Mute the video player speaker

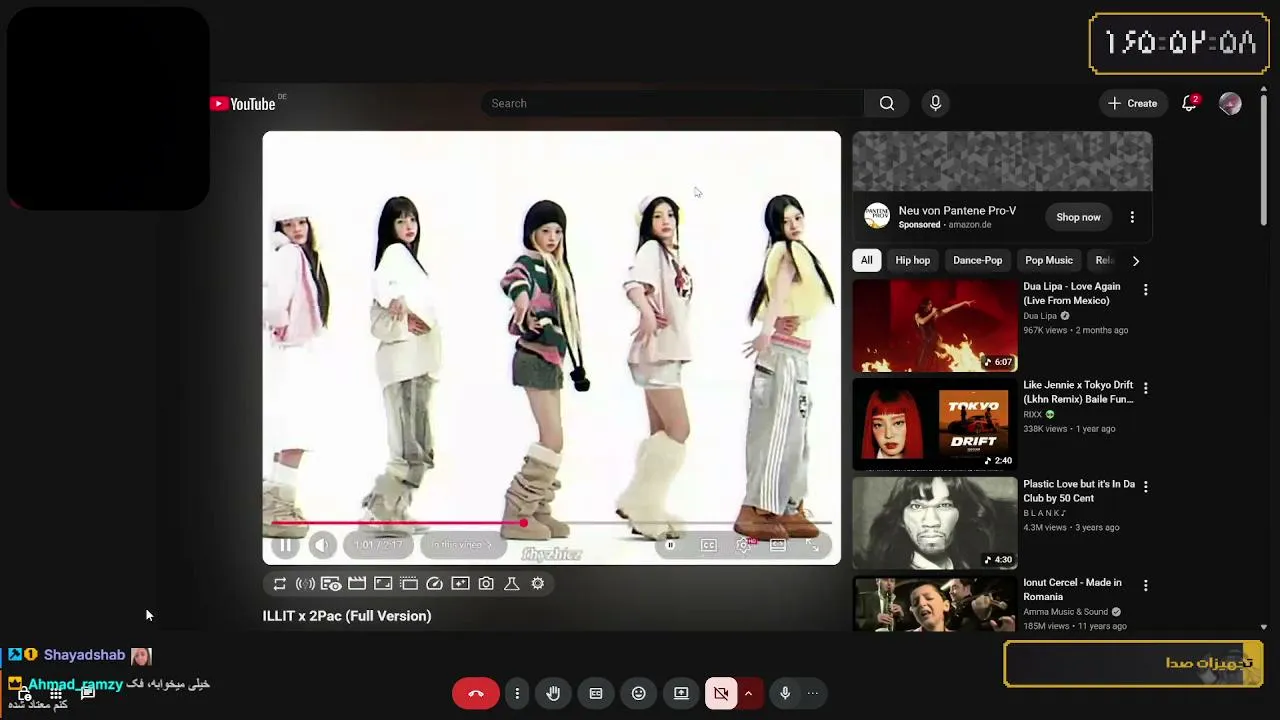pos(321,545)
